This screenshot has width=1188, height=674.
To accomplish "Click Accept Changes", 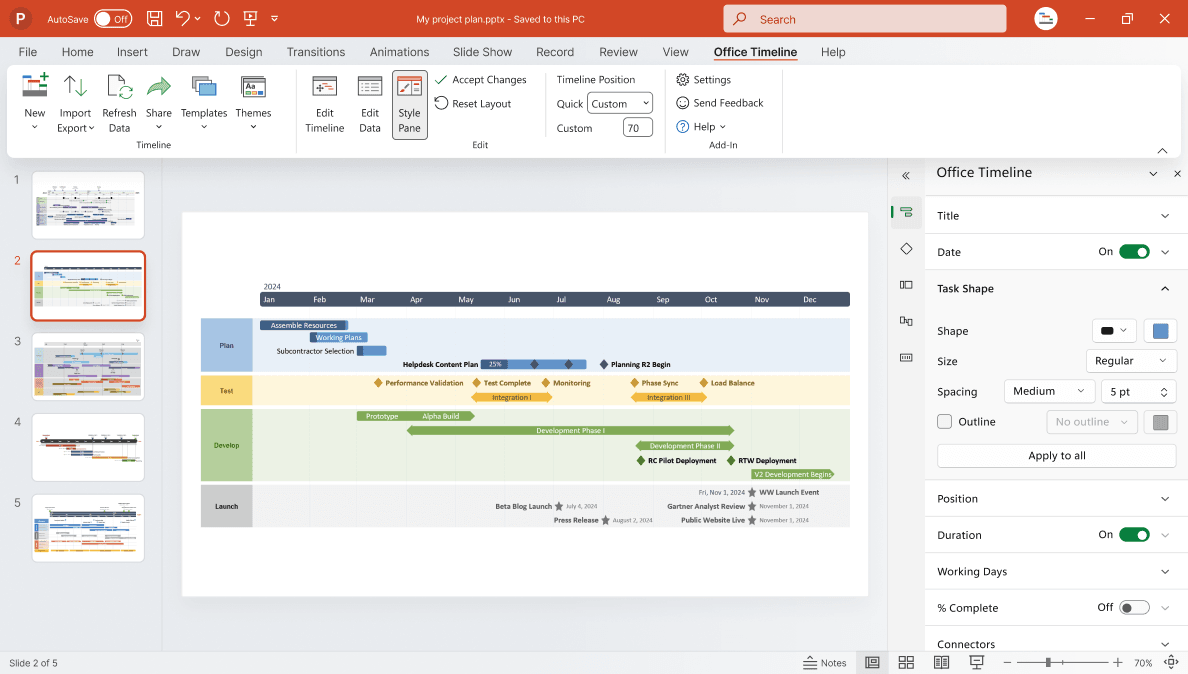I will coord(483,79).
